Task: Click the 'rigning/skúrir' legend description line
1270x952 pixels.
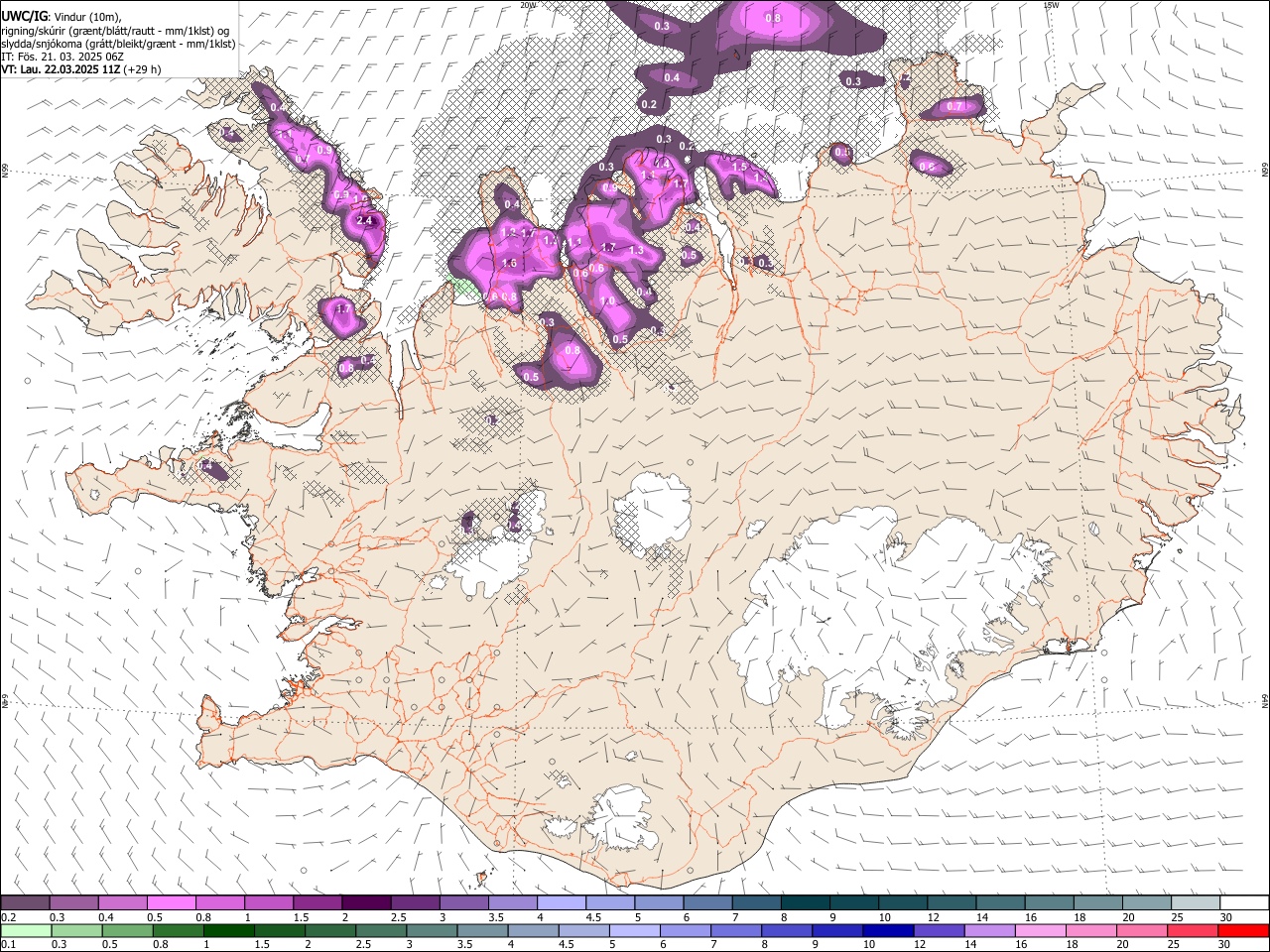Action: [115, 31]
